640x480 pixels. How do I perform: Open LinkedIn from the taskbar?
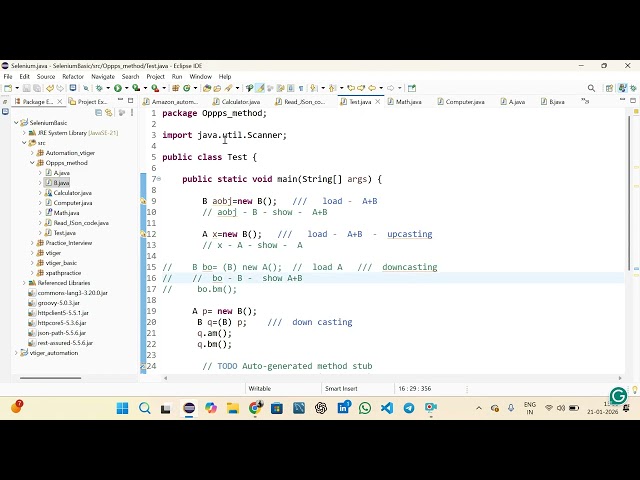coord(343,408)
